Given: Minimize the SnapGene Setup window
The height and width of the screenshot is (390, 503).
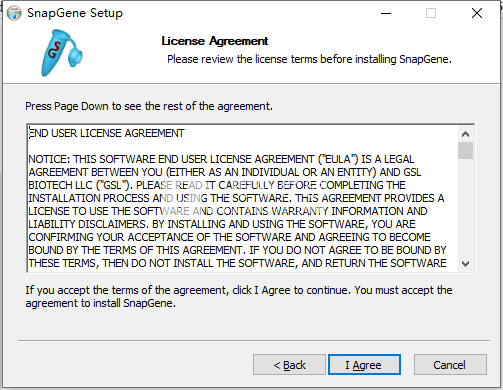Looking at the screenshot, I should pyautogui.click(x=386, y=13).
